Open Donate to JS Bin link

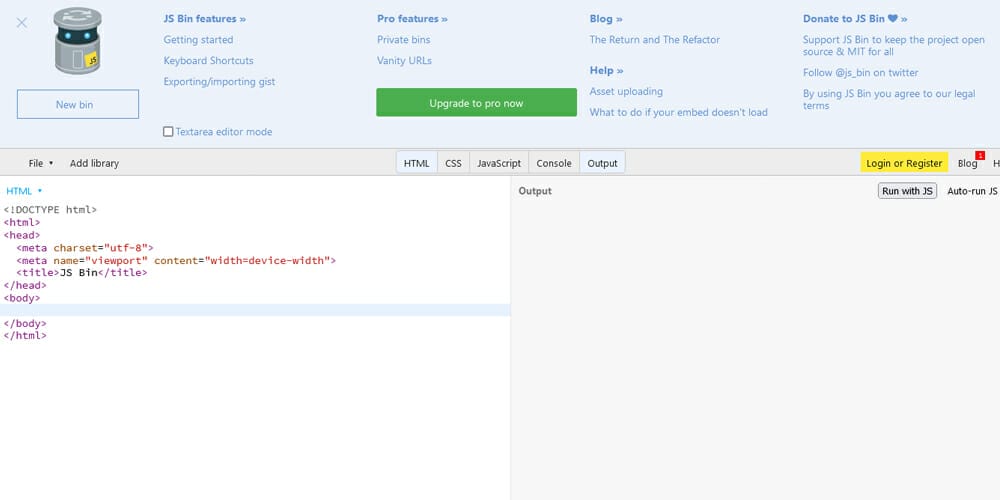[x=855, y=18]
